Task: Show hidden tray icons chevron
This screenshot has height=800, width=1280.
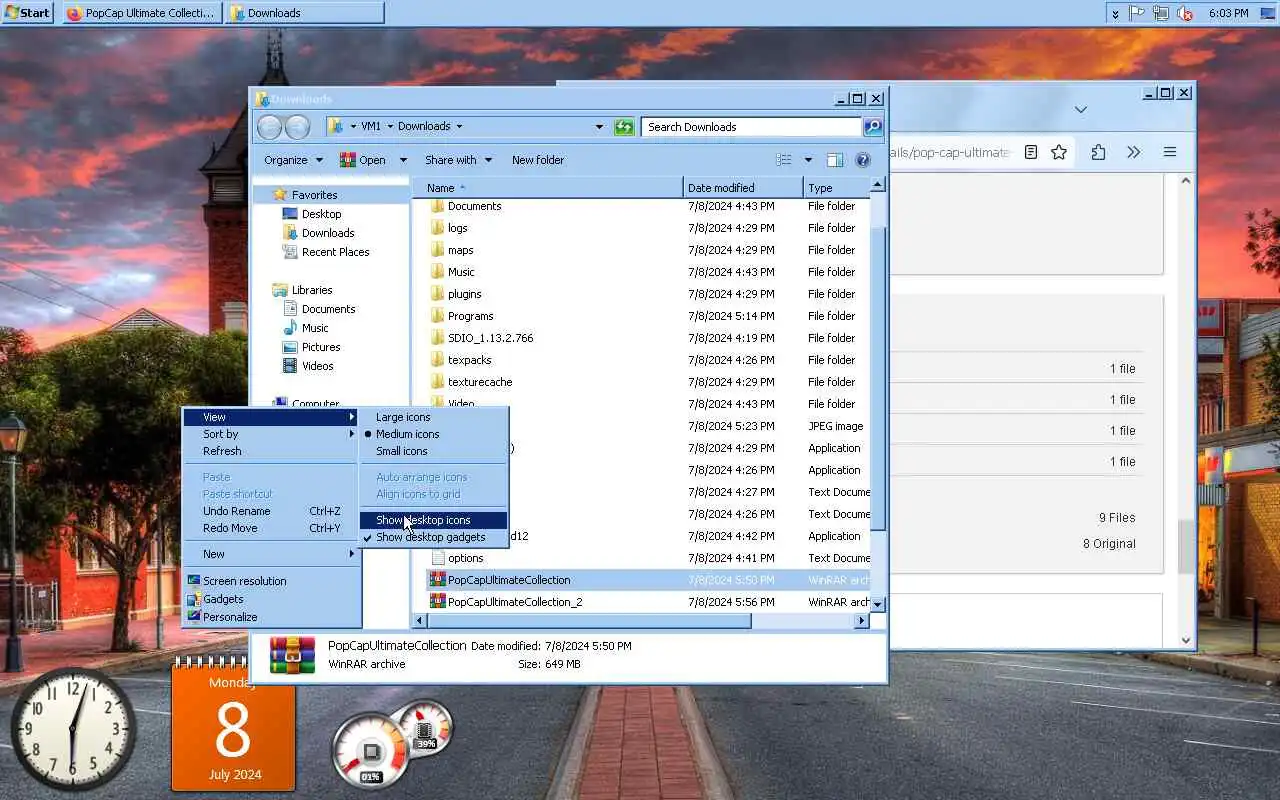Action: pyautogui.click(x=1114, y=13)
